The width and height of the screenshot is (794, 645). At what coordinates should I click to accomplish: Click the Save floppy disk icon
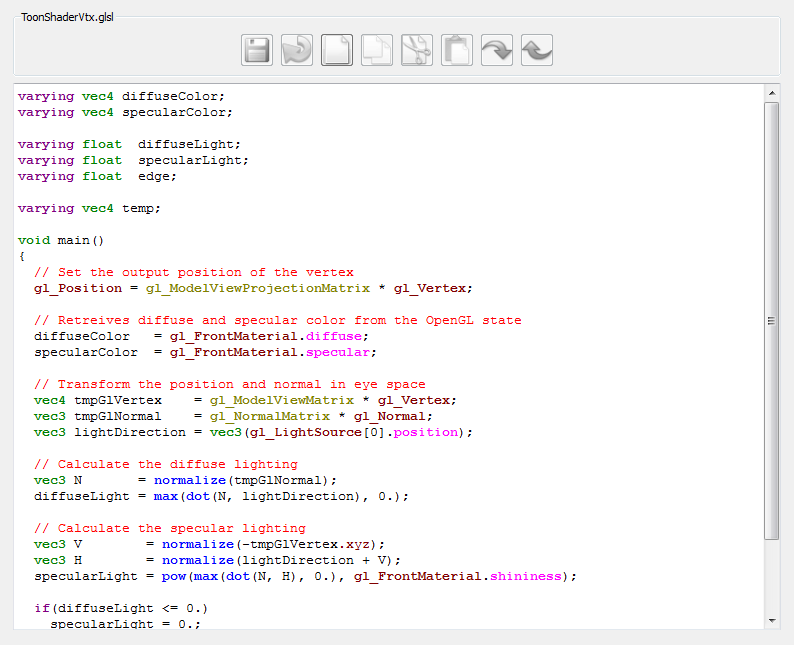(257, 50)
